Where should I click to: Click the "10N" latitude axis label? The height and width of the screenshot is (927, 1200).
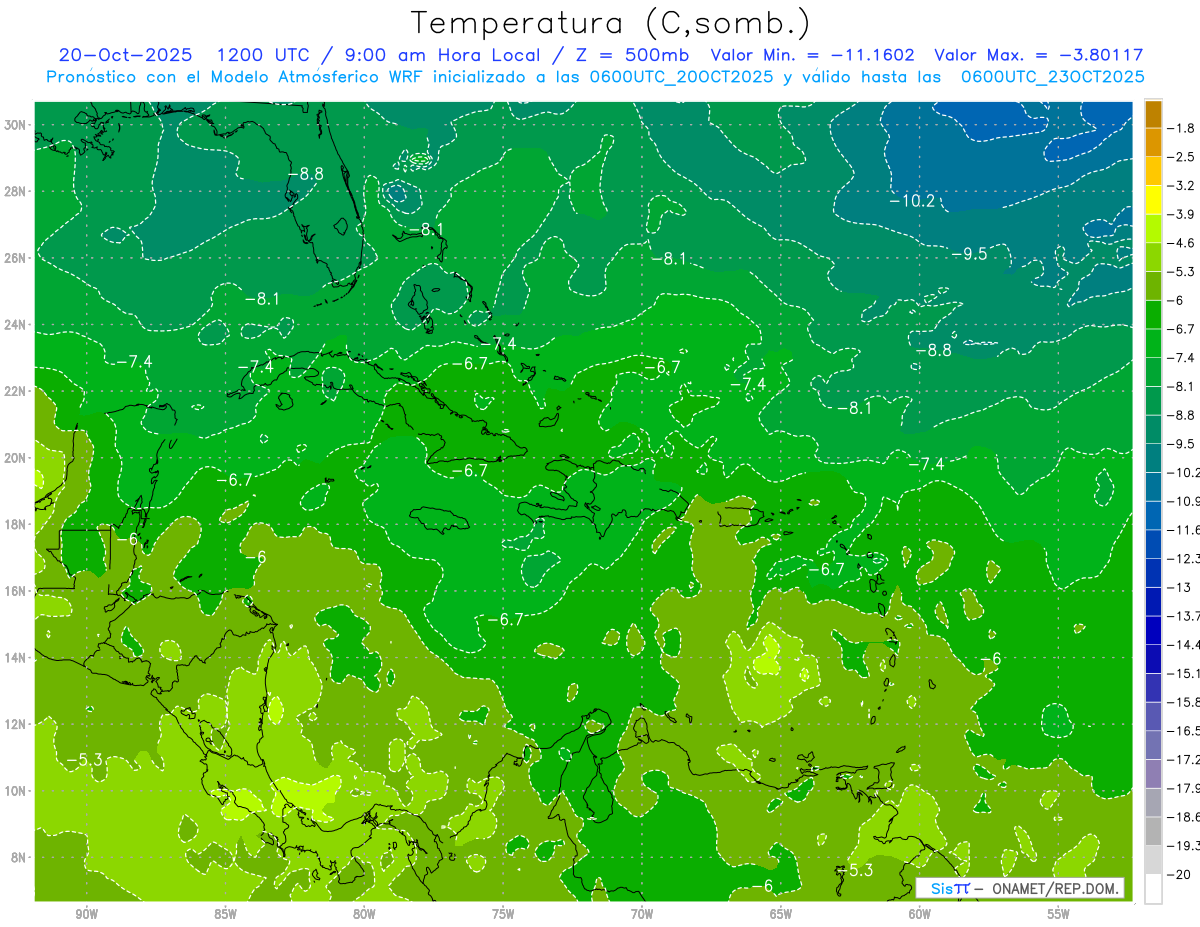tap(17, 790)
